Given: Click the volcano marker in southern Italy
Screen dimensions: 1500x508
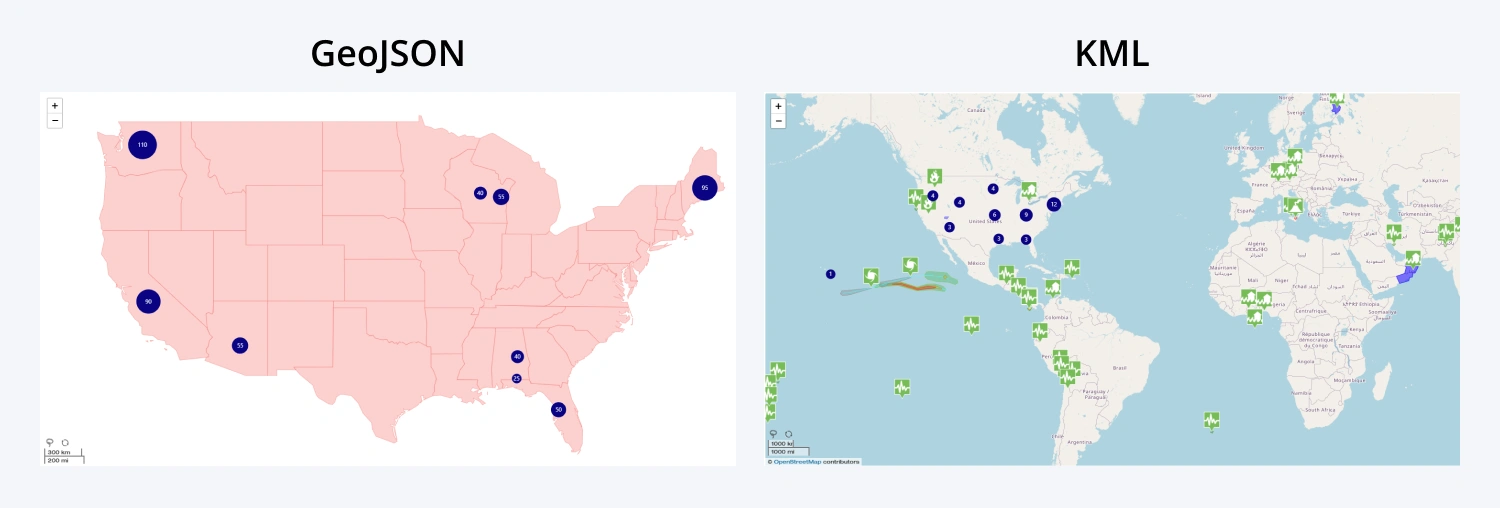Looking at the screenshot, I should (x=1293, y=206).
